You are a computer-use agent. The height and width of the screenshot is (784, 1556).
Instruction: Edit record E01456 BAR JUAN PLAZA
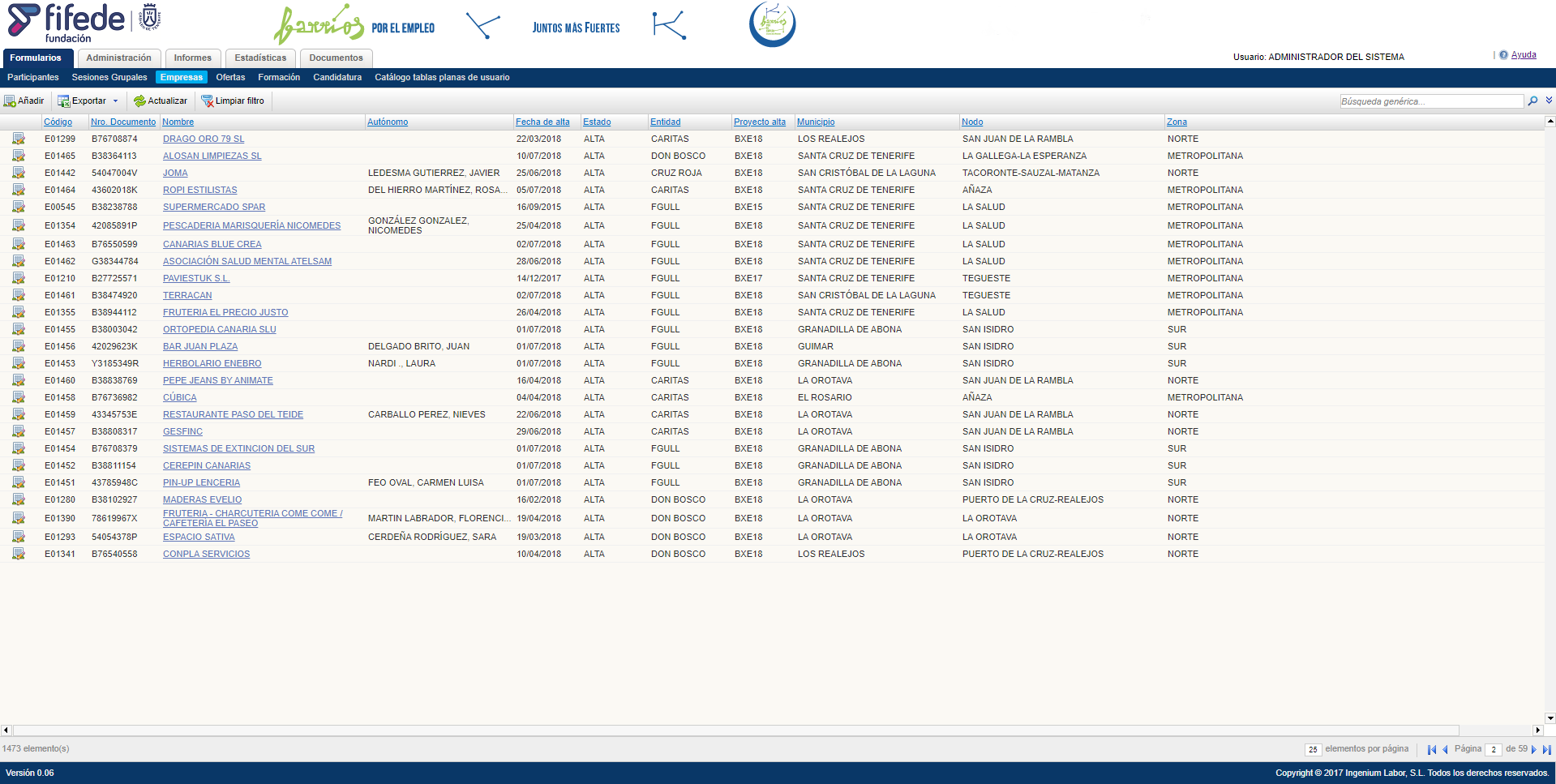pyautogui.click(x=19, y=346)
